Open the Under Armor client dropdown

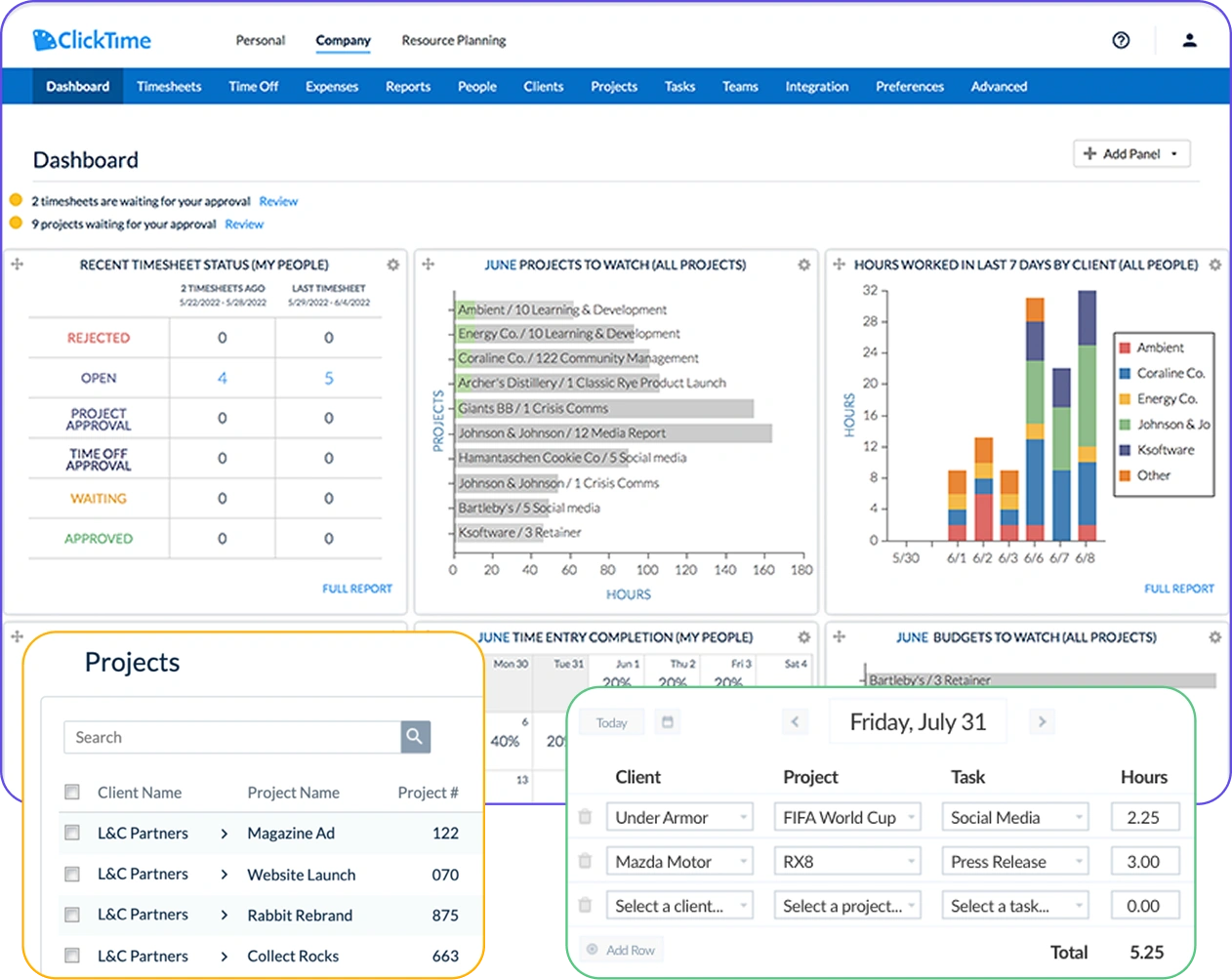[679, 817]
